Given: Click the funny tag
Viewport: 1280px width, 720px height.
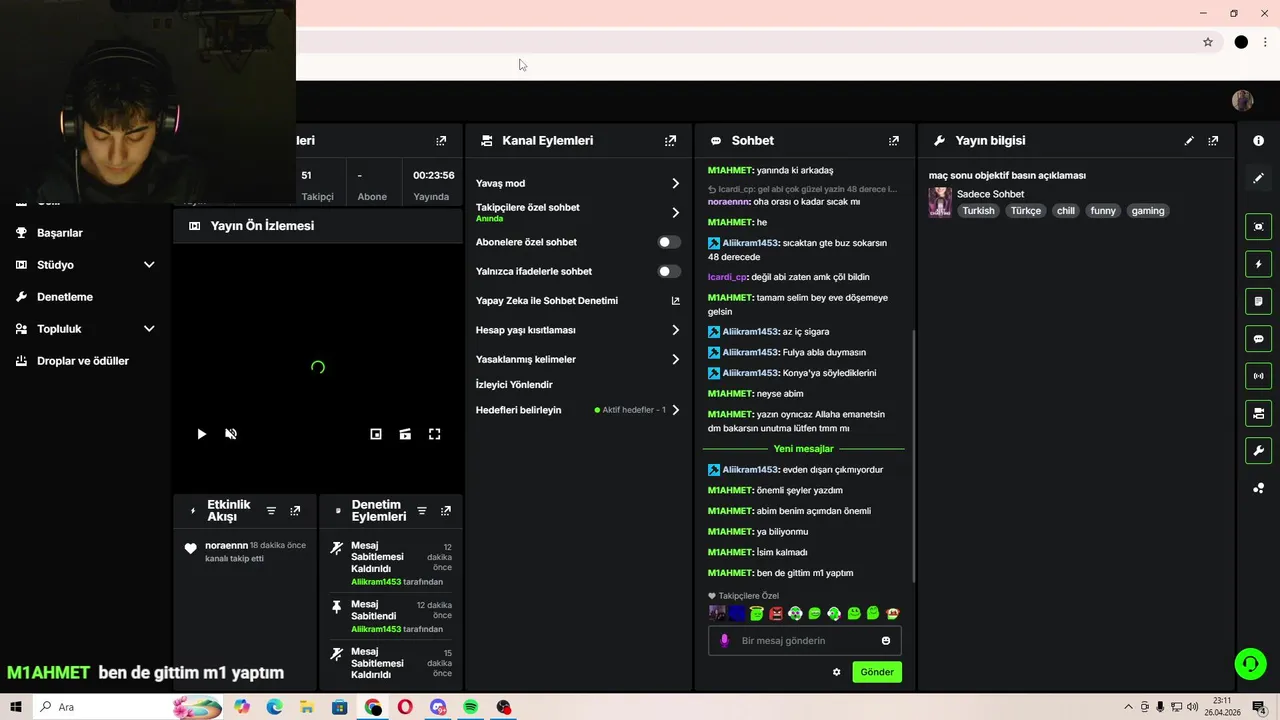Looking at the screenshot, I should tap(1103, 211).
